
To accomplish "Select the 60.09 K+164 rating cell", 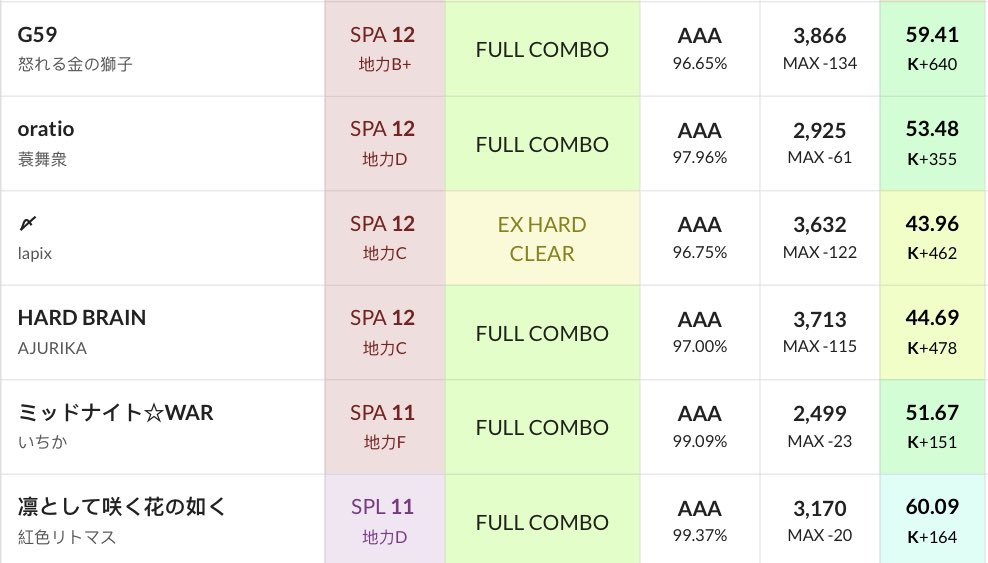I will click(x=932, y=521).
